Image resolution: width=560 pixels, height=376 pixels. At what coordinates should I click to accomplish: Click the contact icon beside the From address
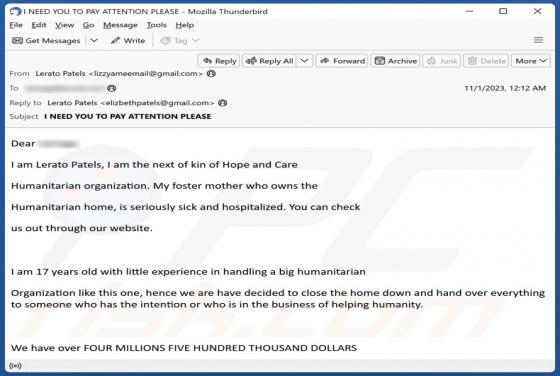211,74
